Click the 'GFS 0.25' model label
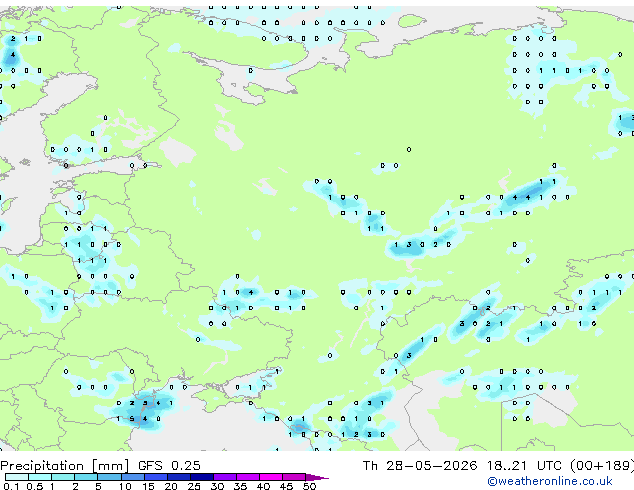This screenshot has width=634, height=490. (x=169, y=466)
